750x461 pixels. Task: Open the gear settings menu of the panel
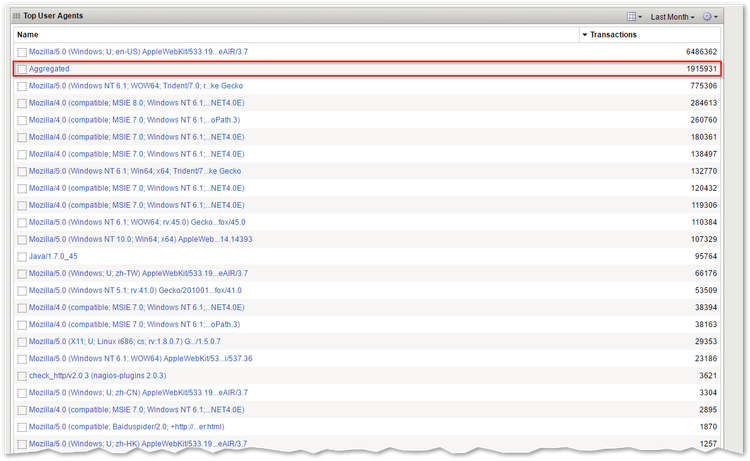point(710,17)
